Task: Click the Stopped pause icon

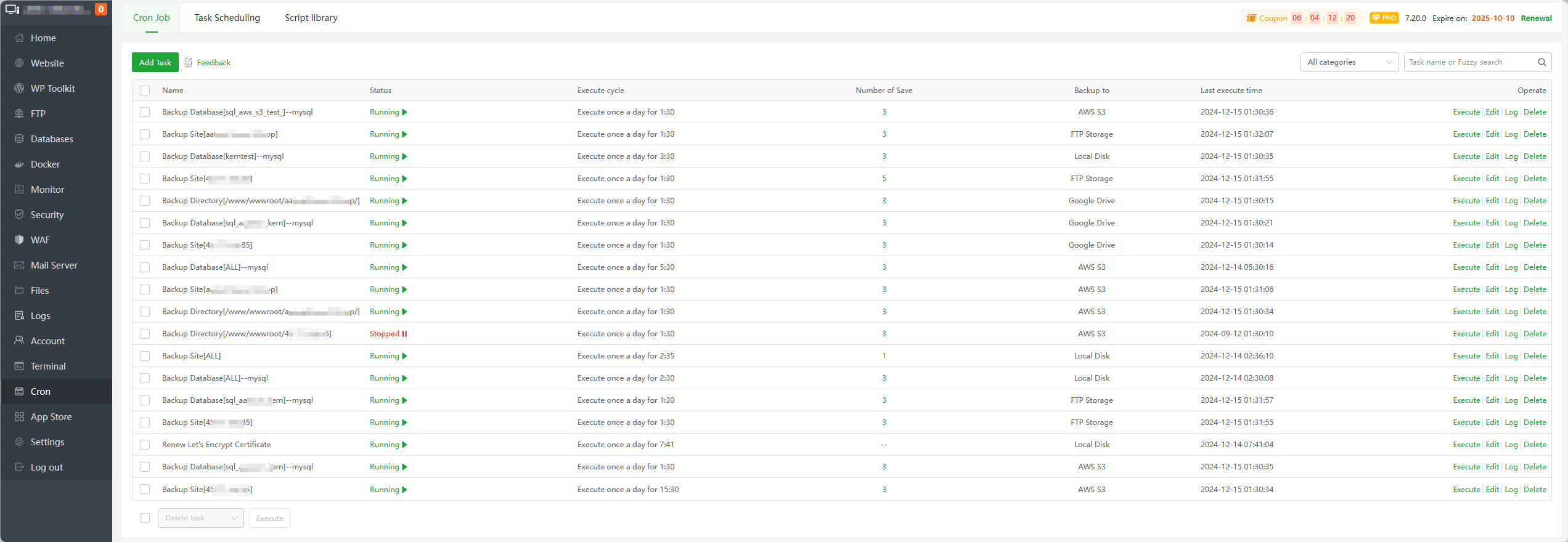Action: 404,334
